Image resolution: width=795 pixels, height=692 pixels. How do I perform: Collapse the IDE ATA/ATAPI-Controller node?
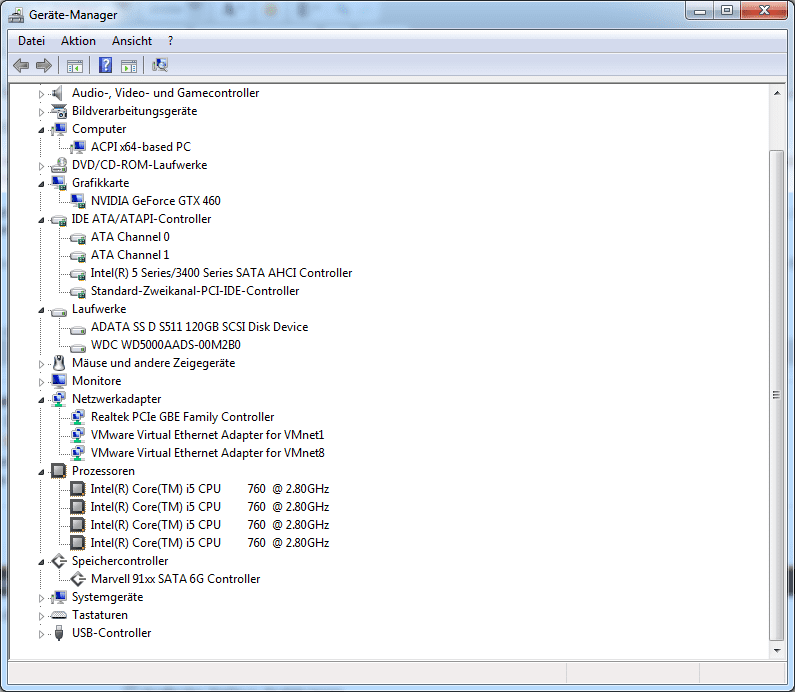[41, 220]
